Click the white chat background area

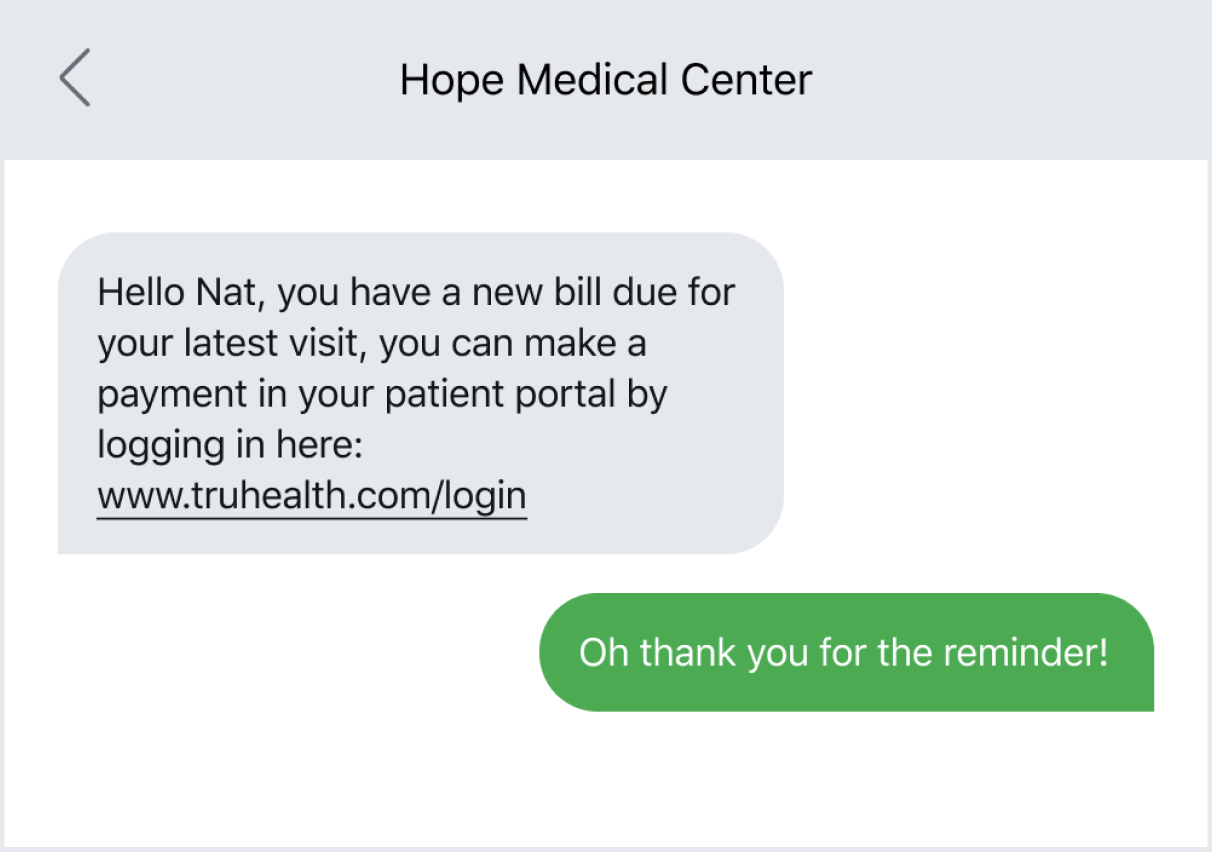coord(600,780)
